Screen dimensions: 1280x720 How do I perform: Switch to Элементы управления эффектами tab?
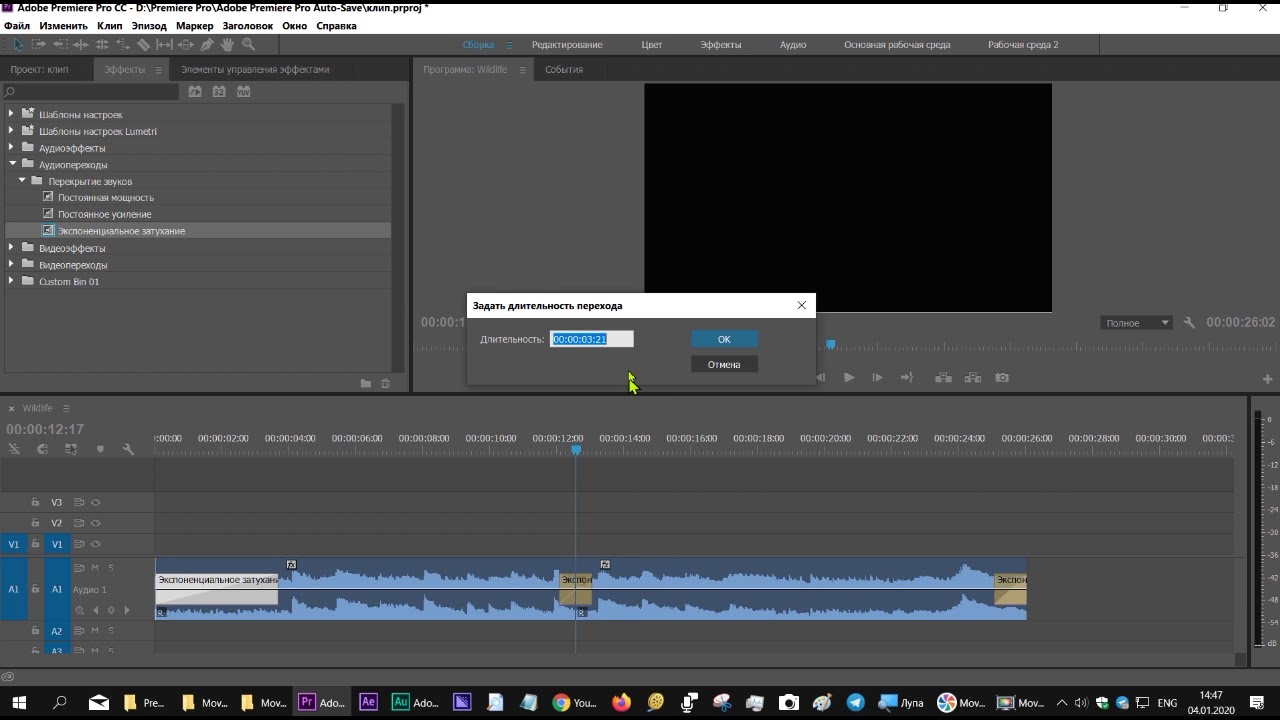tap(255, 69)
